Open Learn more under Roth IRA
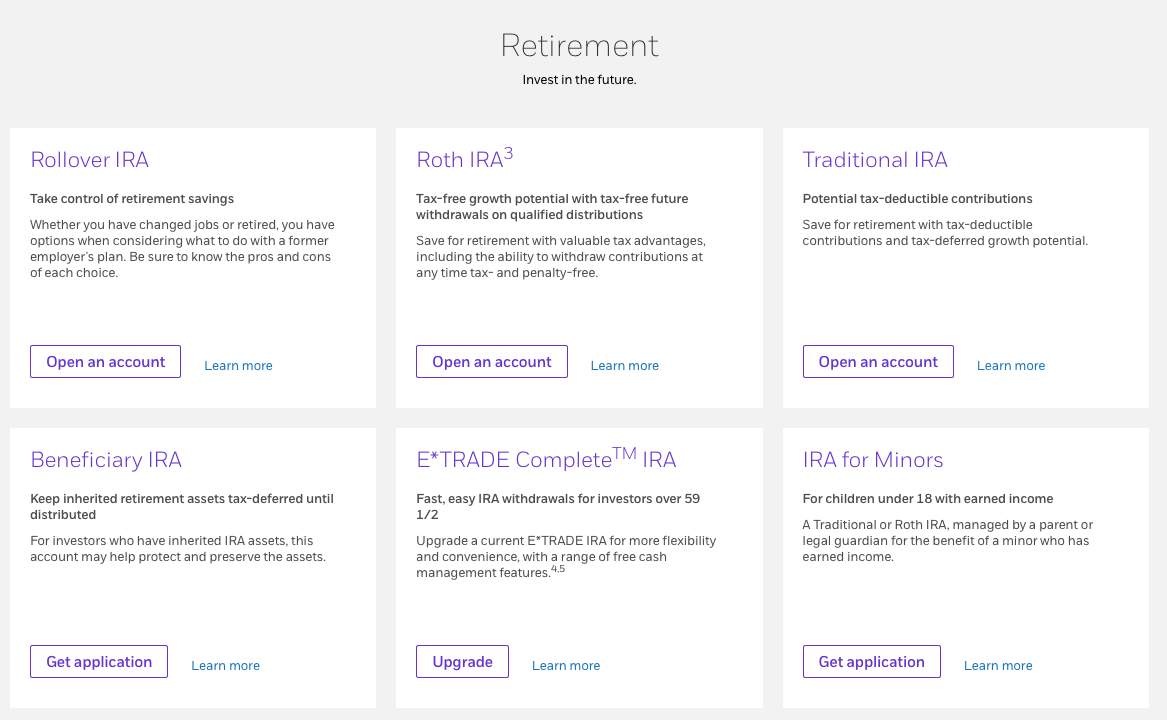The image size is (1167, 720). tap(624, 365)
